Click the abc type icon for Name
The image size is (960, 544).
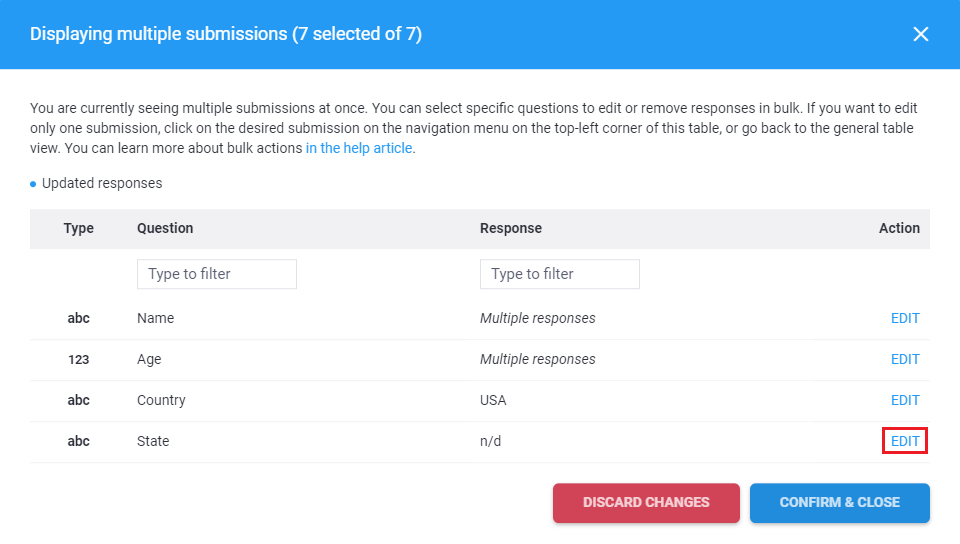pyautogui.click(x=79, y=318)
